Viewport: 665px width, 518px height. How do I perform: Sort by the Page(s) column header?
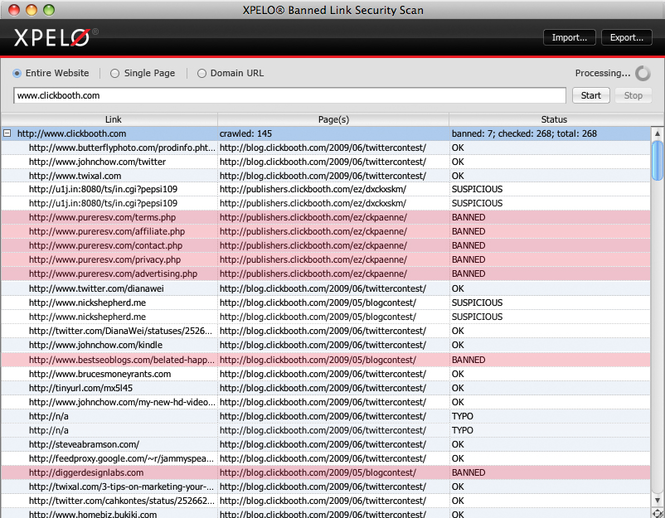333,120
